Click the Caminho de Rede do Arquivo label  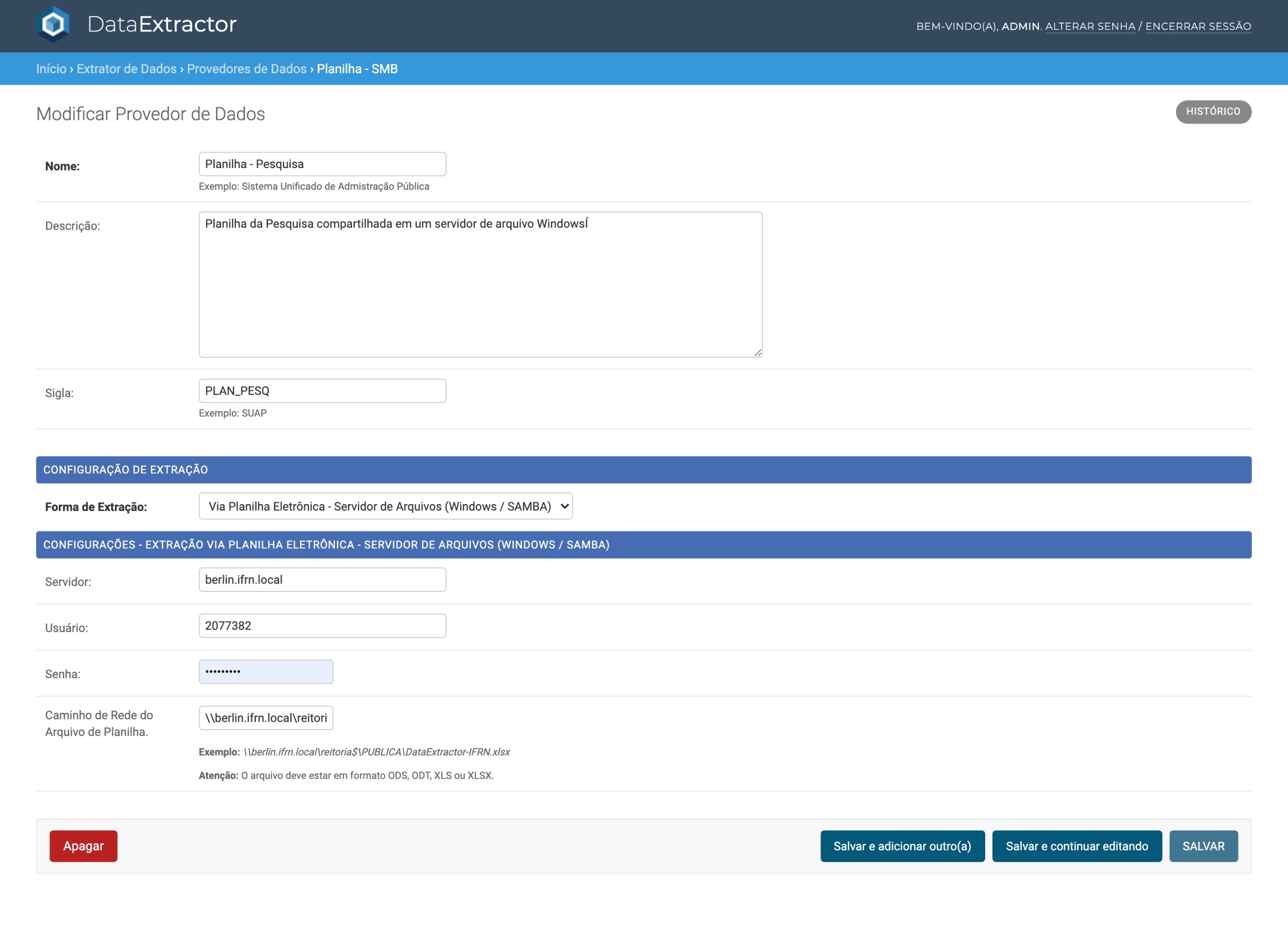pyautogui.click(x=99, y=723)
